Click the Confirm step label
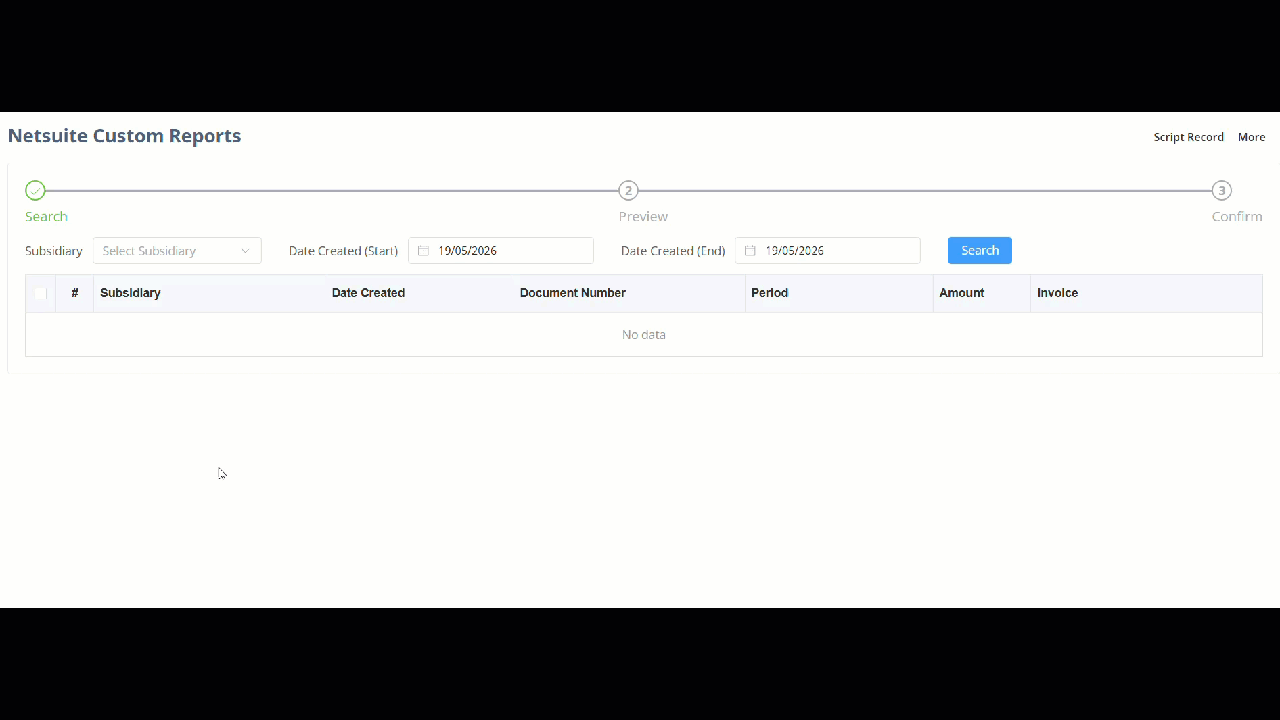Screen dimensions: 1280x720 (1237, 216)
